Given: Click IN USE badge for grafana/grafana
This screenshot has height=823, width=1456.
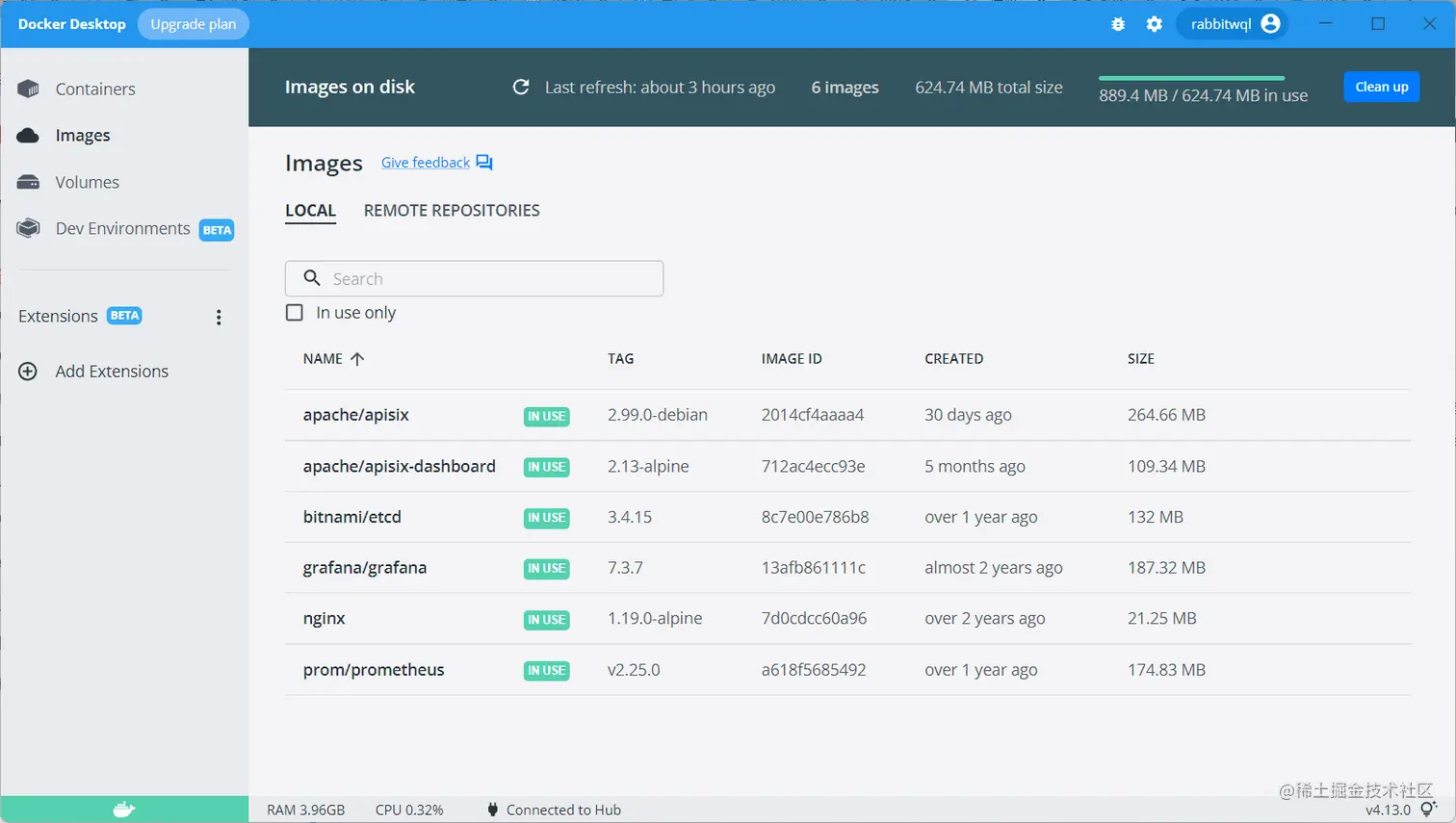Looking at the screenshot, I should 546,569.
